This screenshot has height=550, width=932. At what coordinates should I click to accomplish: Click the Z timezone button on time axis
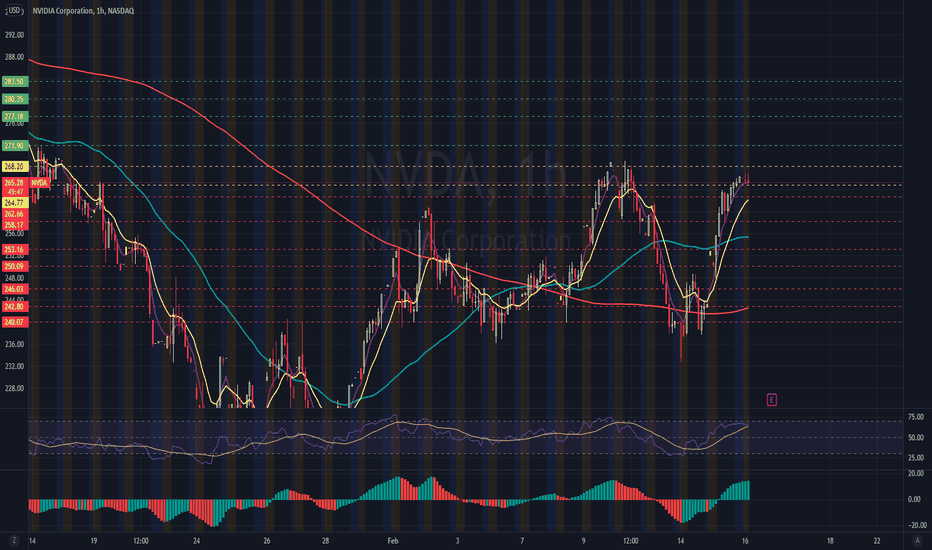click(x=14, y=540)
